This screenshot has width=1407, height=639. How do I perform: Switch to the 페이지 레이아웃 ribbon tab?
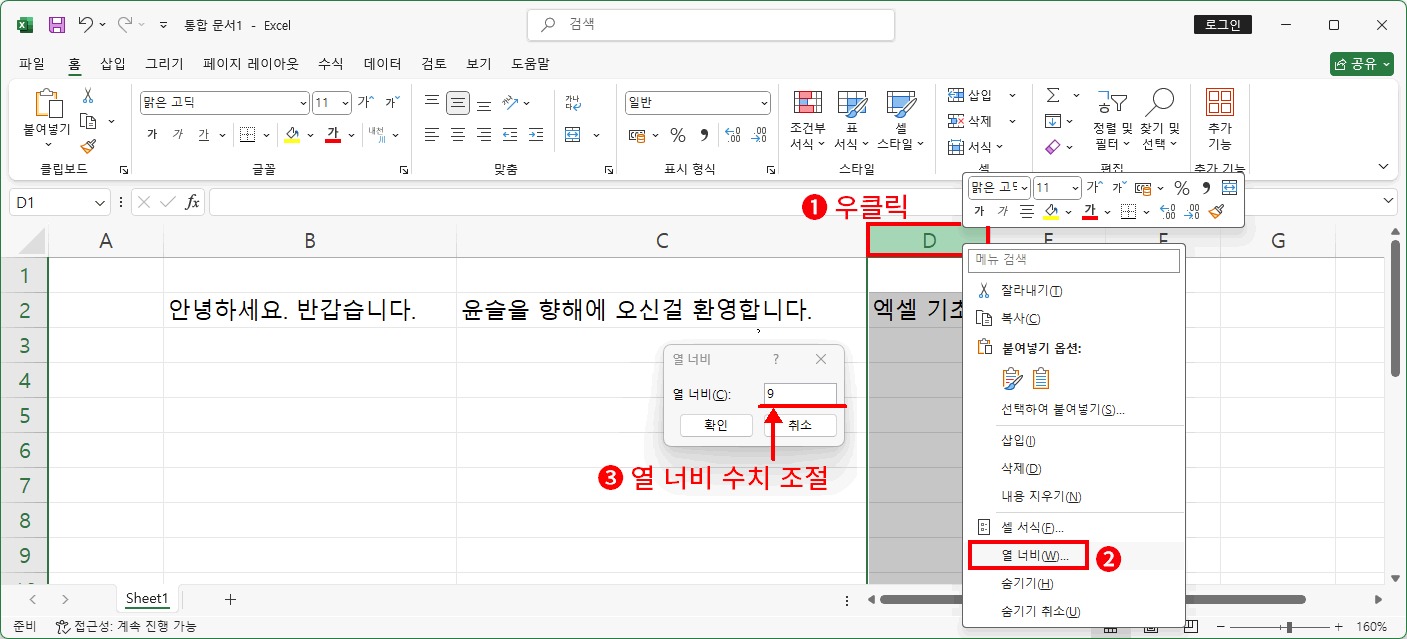pos(250,63)
